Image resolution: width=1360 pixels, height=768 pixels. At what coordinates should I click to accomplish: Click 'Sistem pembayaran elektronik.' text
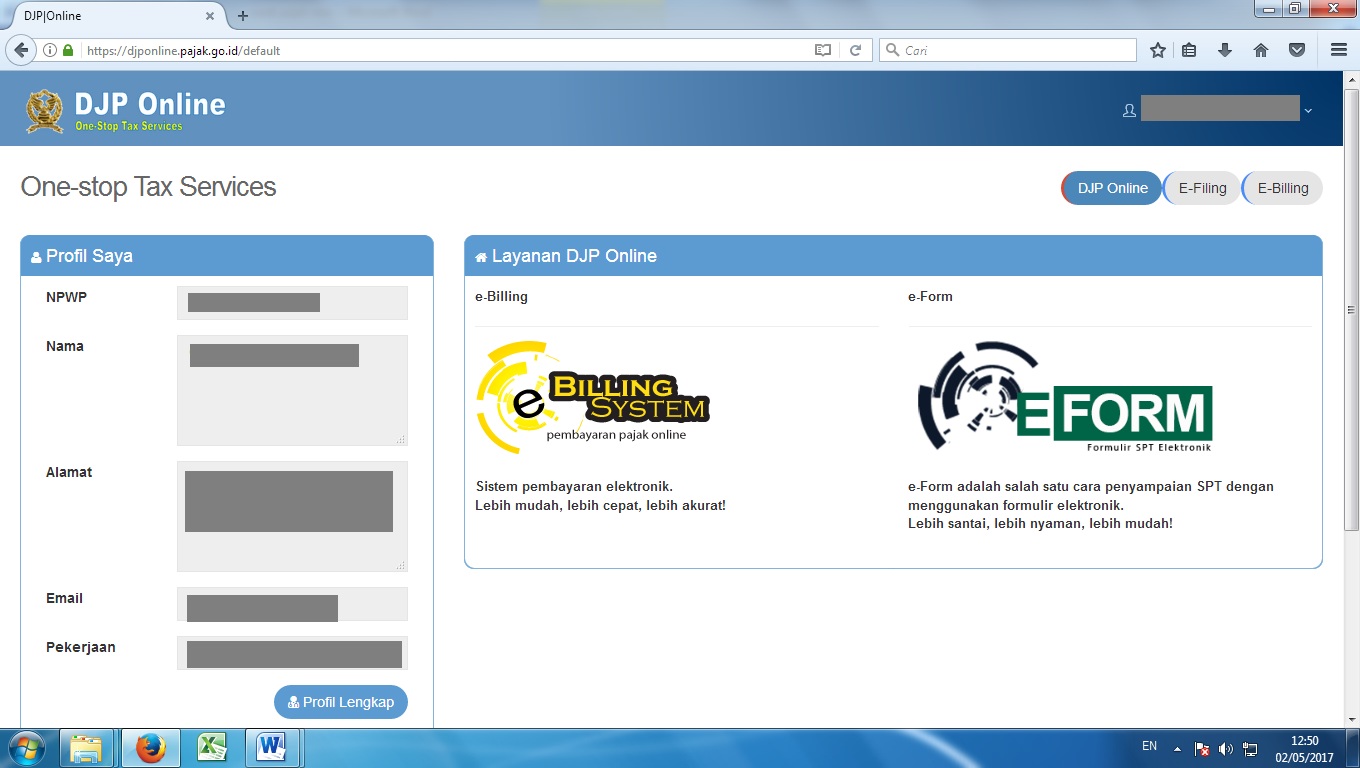574,487
